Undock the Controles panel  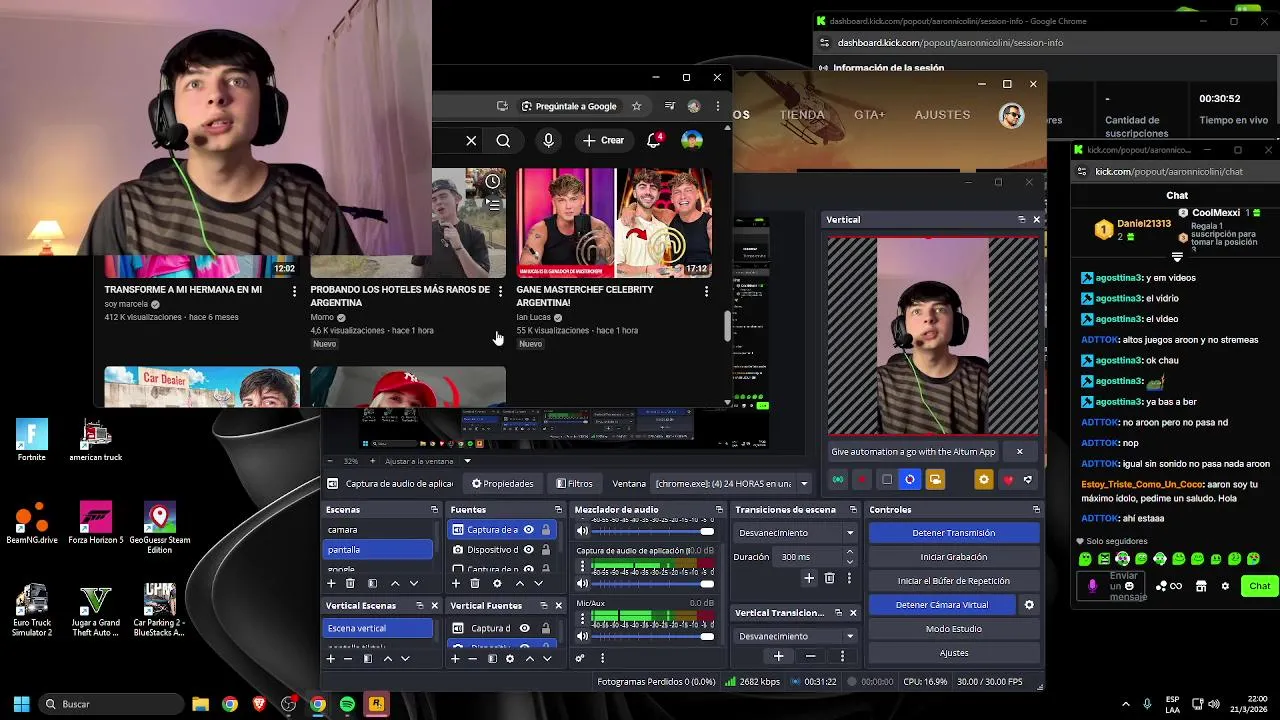pyautogui.click(x=1036, y=510)
